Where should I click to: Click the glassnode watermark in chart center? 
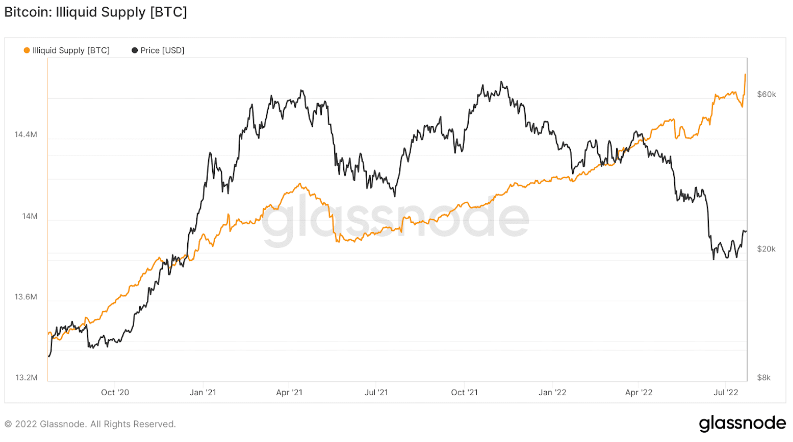coord(395,222)
